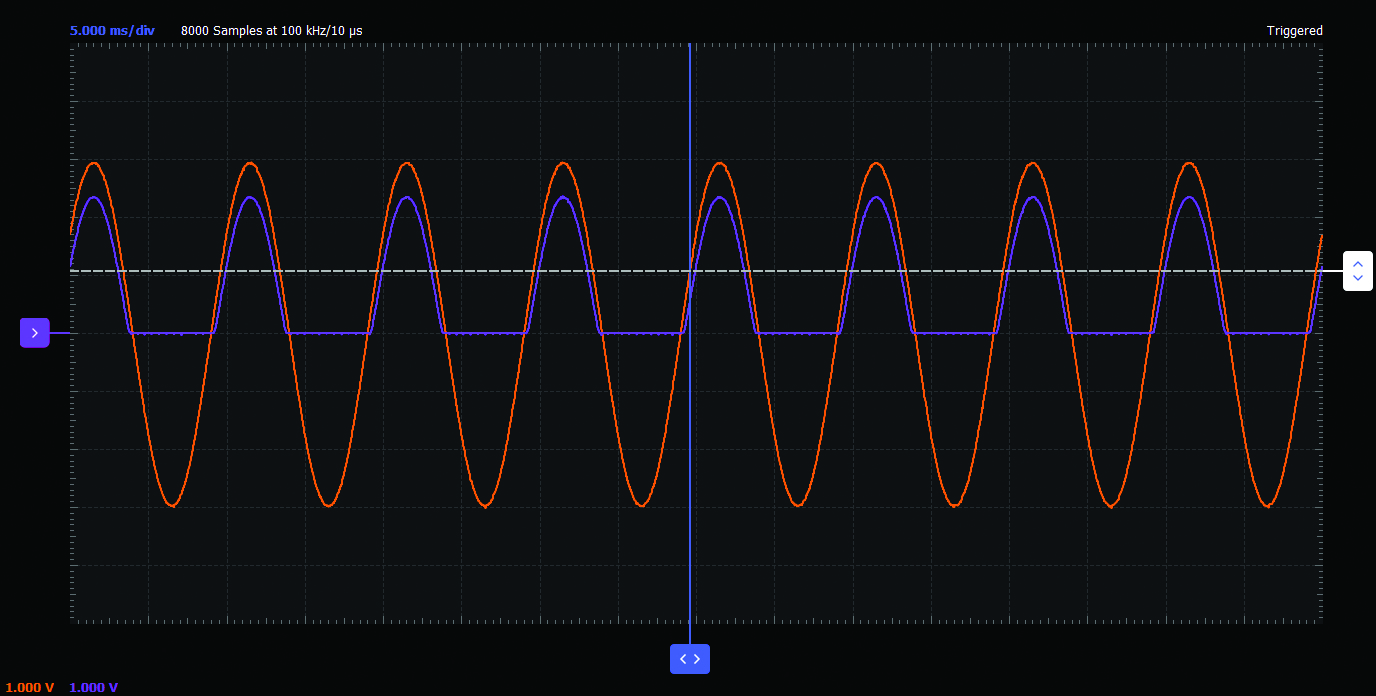Click the down chevron on the trigger level handle
This screenshot has width=1376, height=696.
click(x=1357, y=278)
